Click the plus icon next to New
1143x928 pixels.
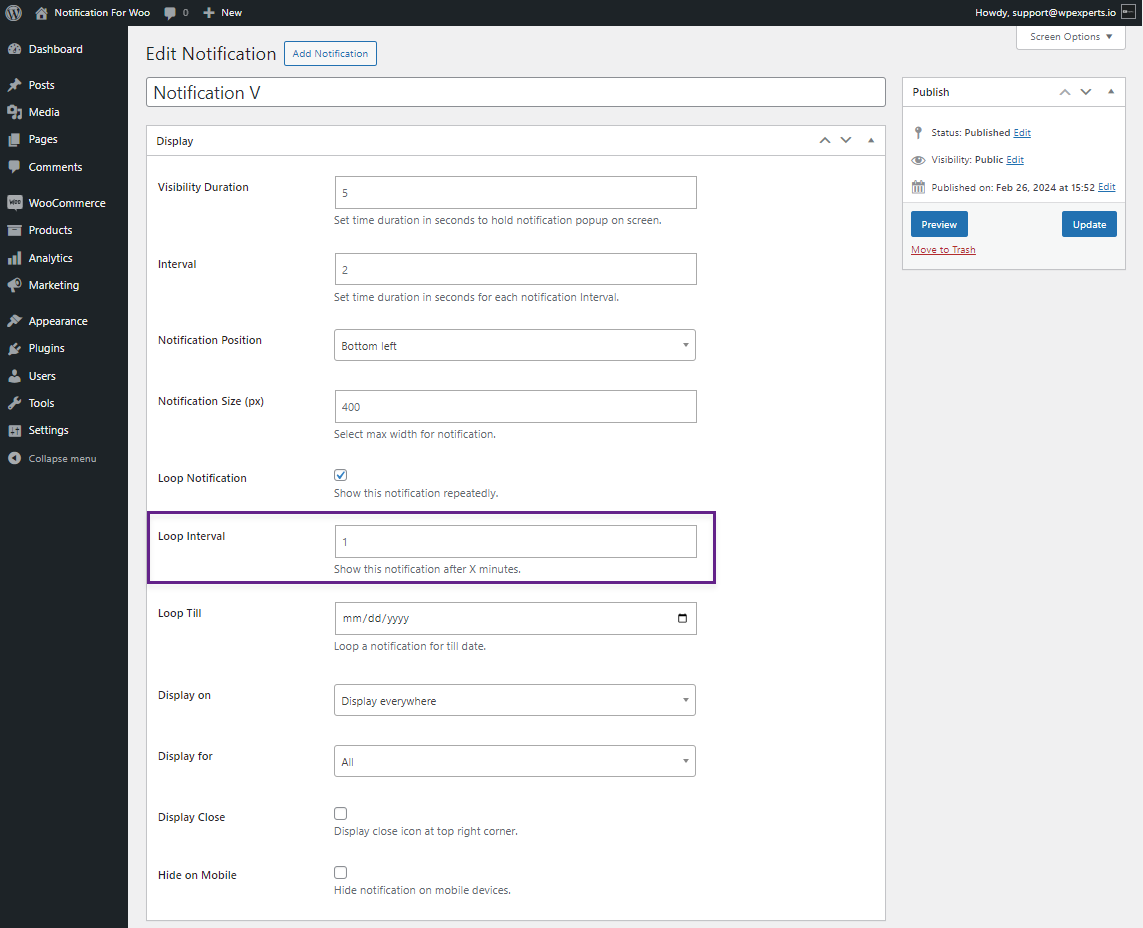[x=208, y=12]
